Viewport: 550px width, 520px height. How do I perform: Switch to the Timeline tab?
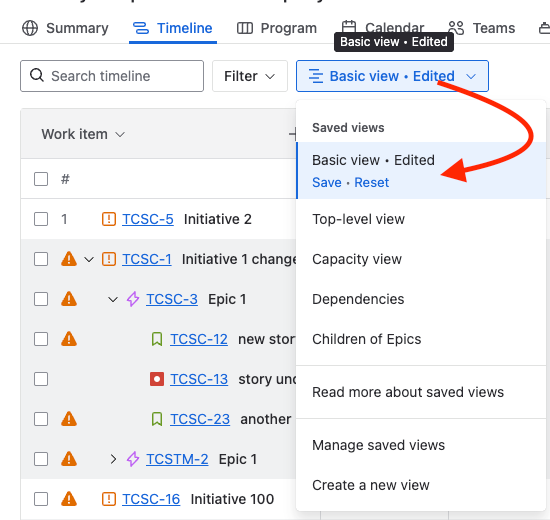point(173,28)
